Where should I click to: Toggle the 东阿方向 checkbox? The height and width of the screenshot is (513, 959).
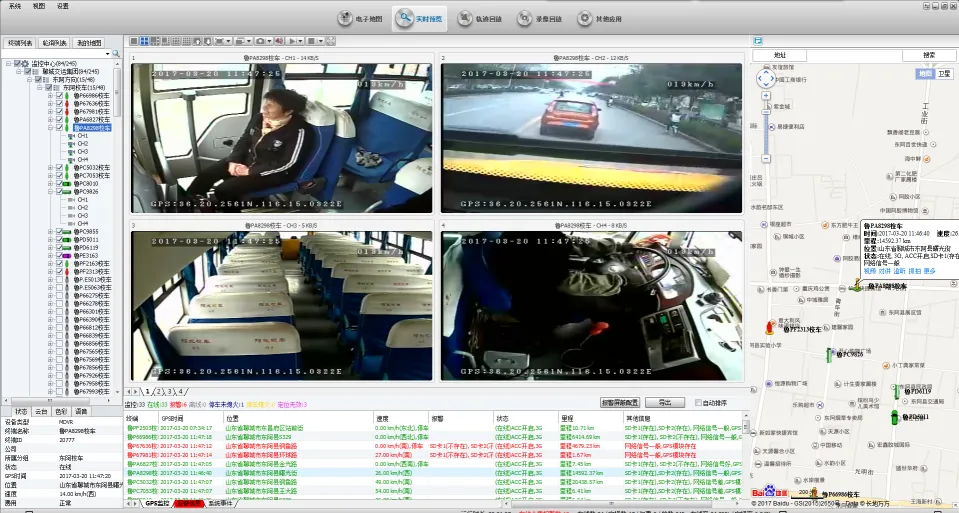(38, 79)
